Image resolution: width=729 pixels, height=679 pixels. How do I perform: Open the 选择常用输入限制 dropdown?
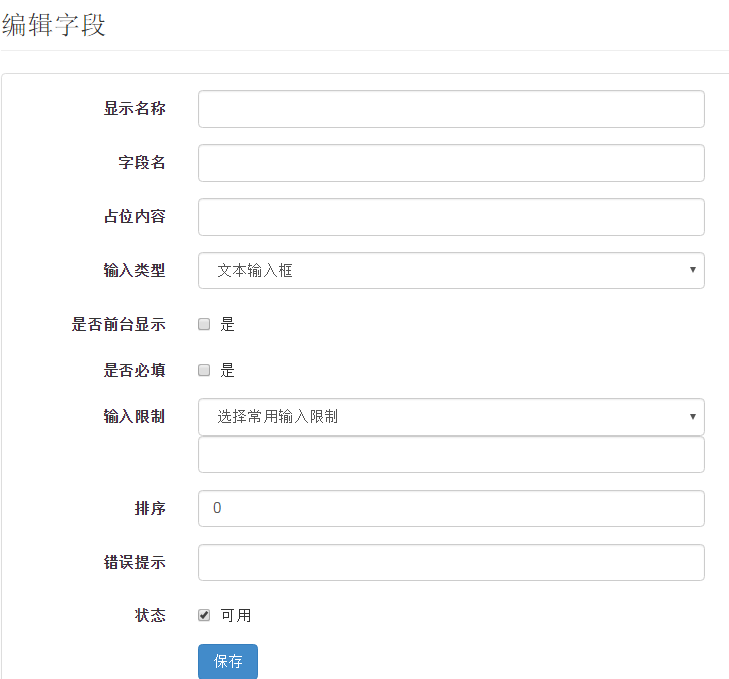click(451, 417)
